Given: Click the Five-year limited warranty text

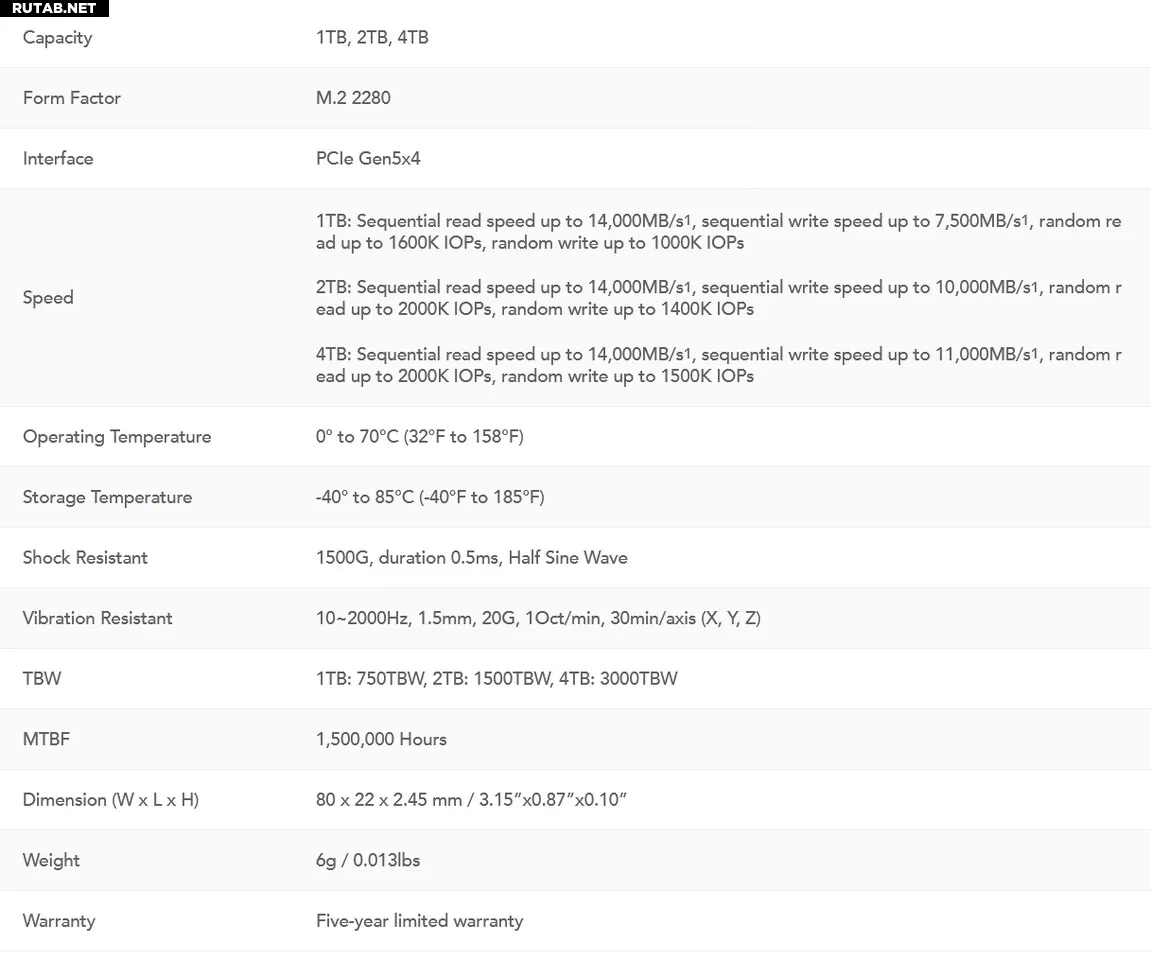Looking at the screenshot, I should [419, 921].
